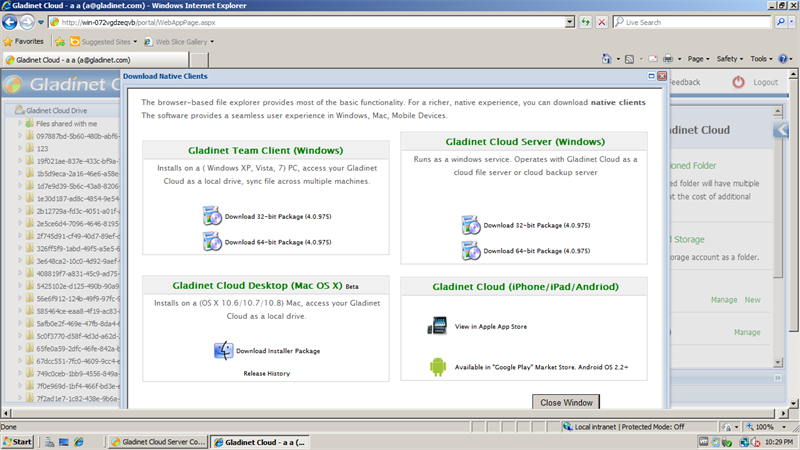
Task: Expand the 19f021ae folder tree node
Action: (20, 161)
